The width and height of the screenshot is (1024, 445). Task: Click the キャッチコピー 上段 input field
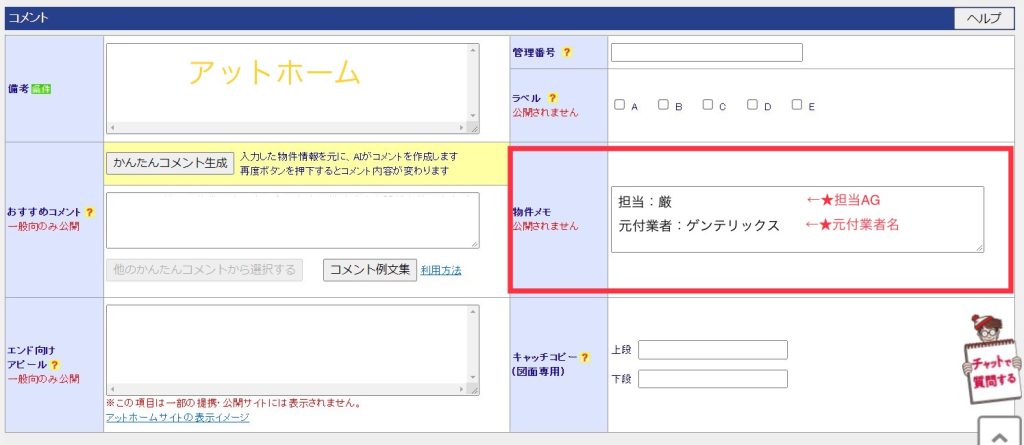(x=712, y=350)
